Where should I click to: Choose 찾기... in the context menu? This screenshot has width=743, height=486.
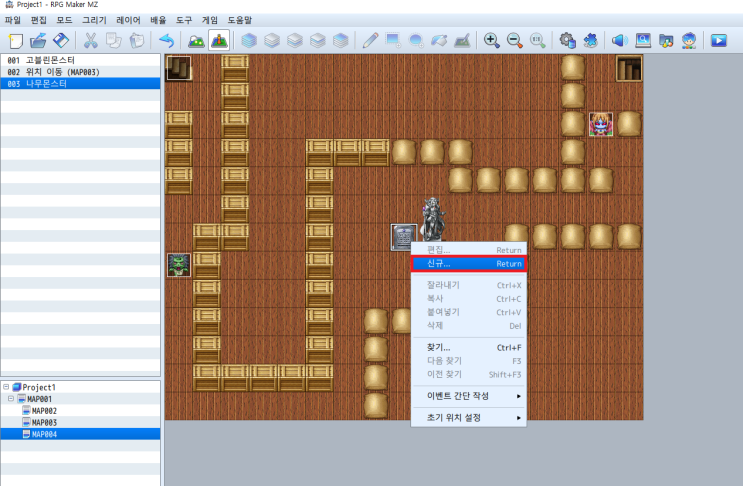(469, 347)
